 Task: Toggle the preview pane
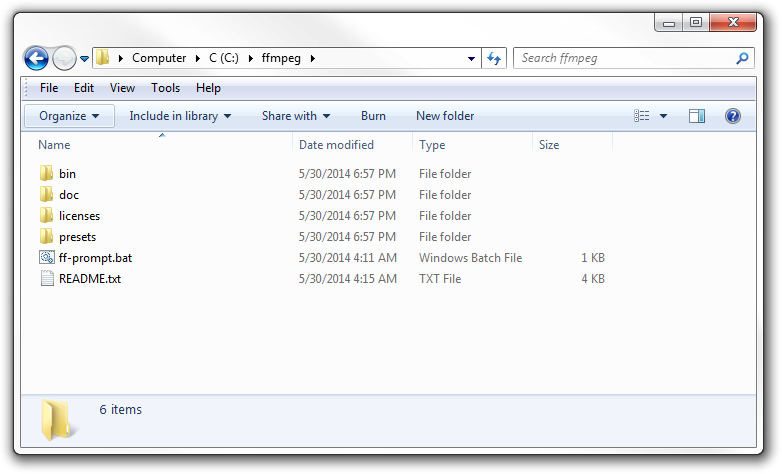697,116
